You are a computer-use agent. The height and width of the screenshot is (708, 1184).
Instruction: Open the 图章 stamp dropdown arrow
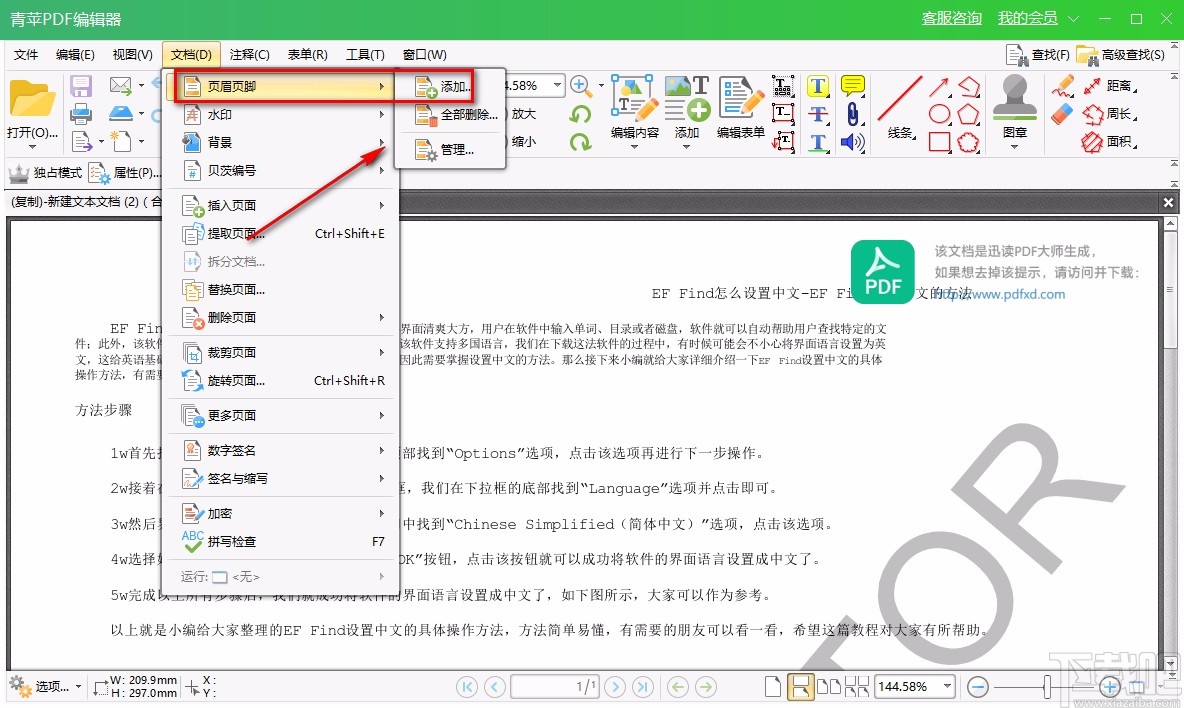[x=1014, y=146]
